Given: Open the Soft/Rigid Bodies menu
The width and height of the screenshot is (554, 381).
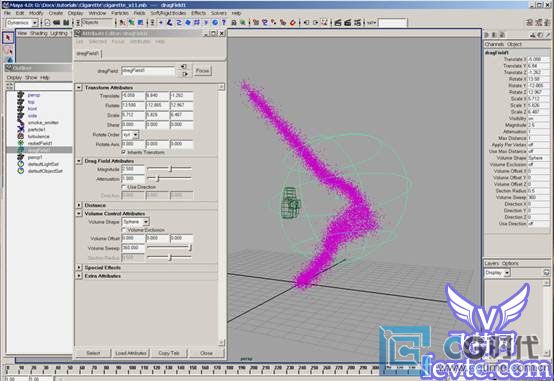Looking at the screenshot, I should click(168, 13).
